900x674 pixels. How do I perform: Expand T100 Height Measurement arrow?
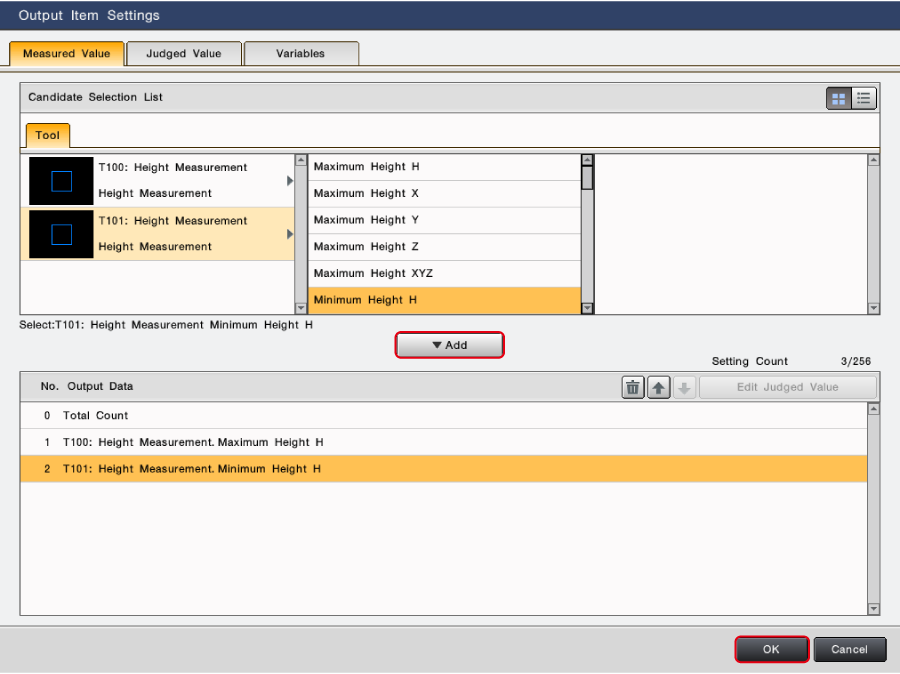[x=290, y=181]
